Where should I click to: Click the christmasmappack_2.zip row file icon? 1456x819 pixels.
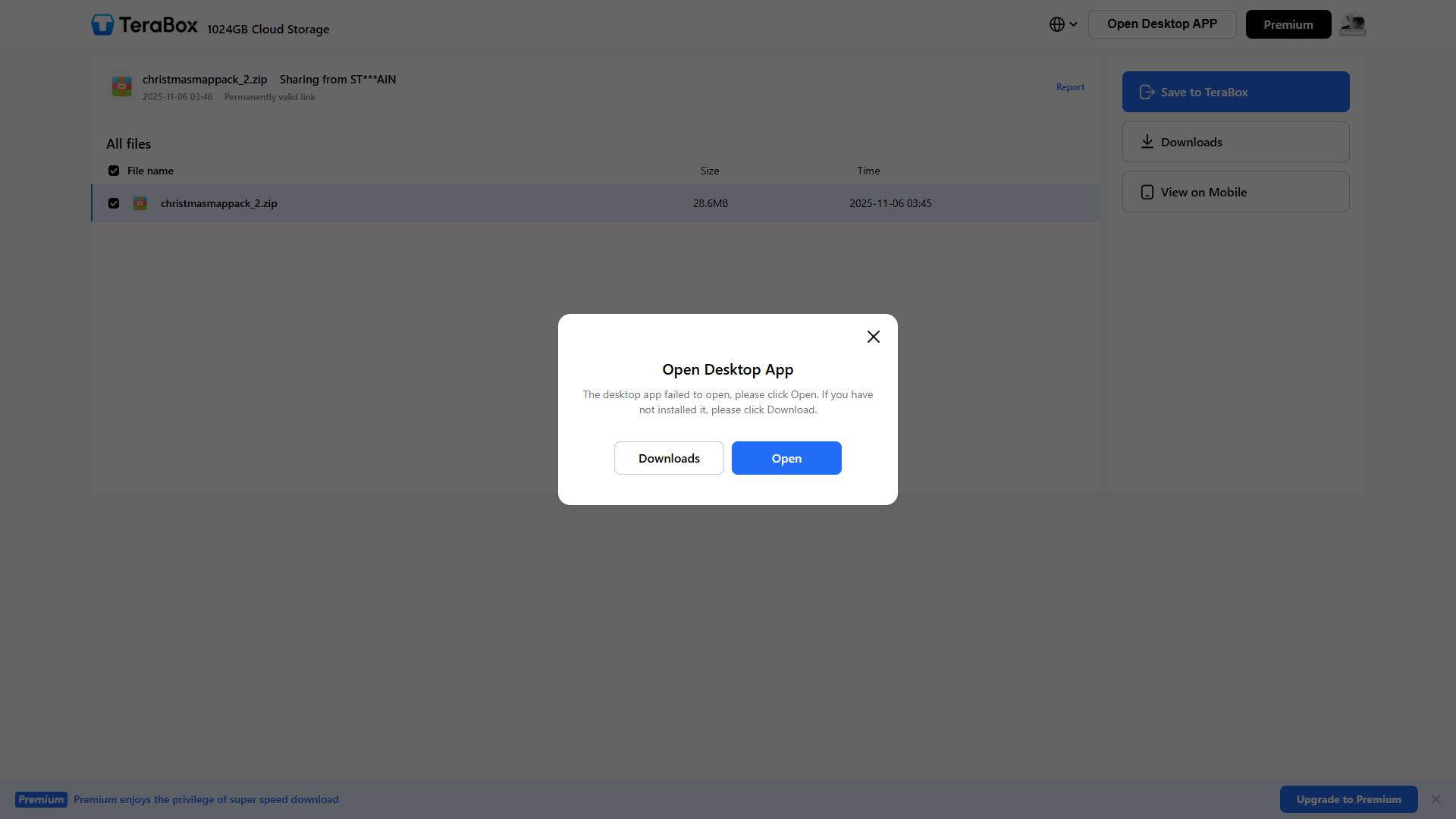[140, 203]
